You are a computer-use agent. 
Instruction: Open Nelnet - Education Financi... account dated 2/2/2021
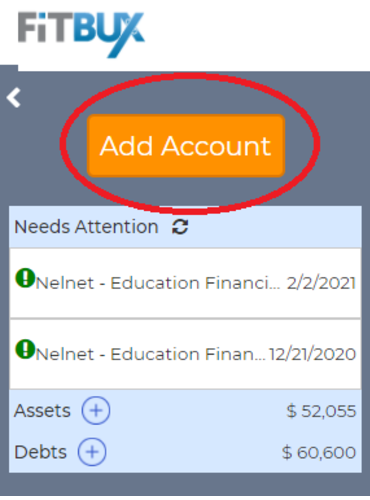(x=158, y=283)
